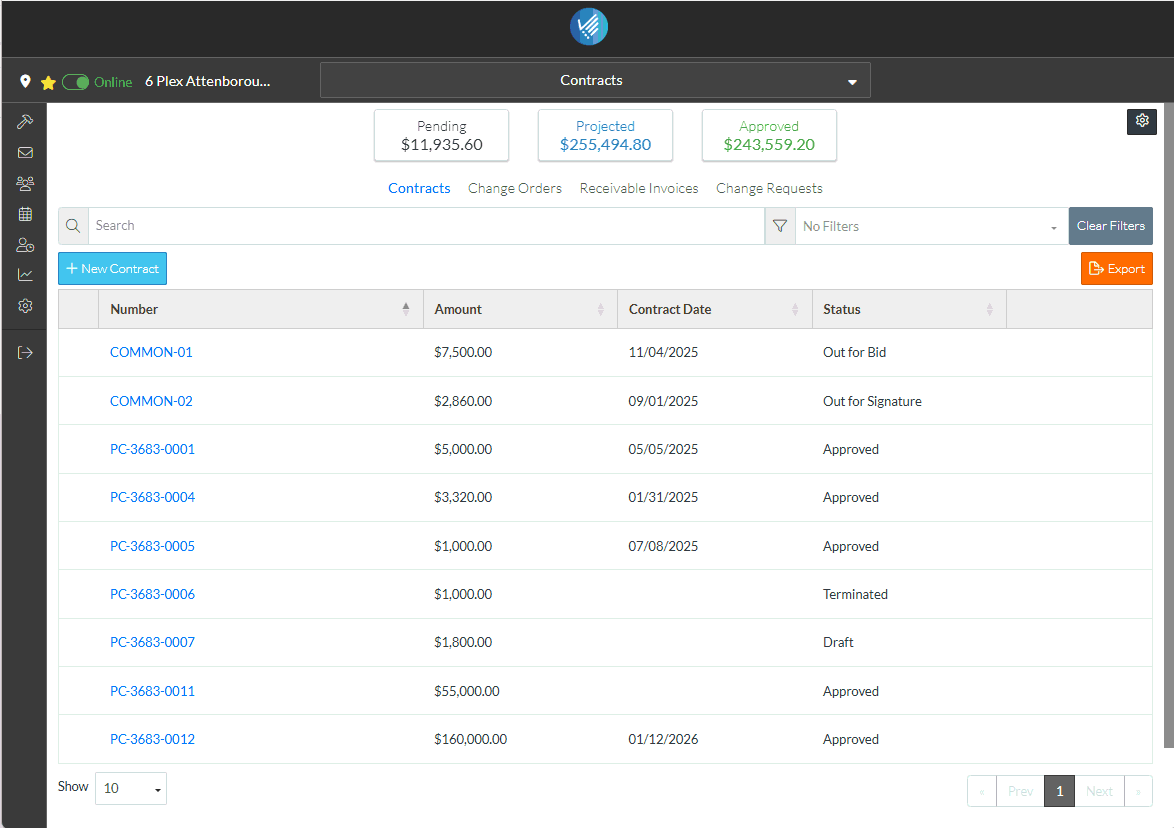This screenshot has width=1174, height=828.
Task: Expand the Contracts module dropdown
Action: tap(595, 80)
